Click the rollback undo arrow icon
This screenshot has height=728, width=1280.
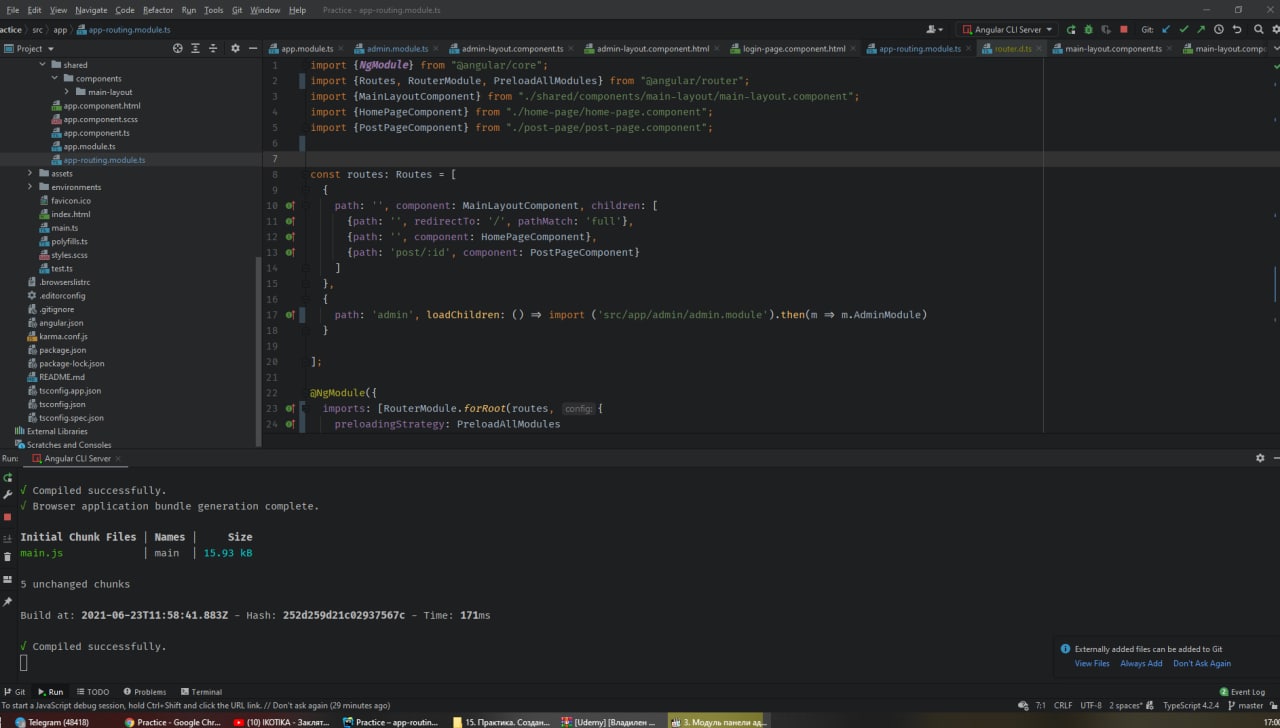click(x=1237, y=30)
